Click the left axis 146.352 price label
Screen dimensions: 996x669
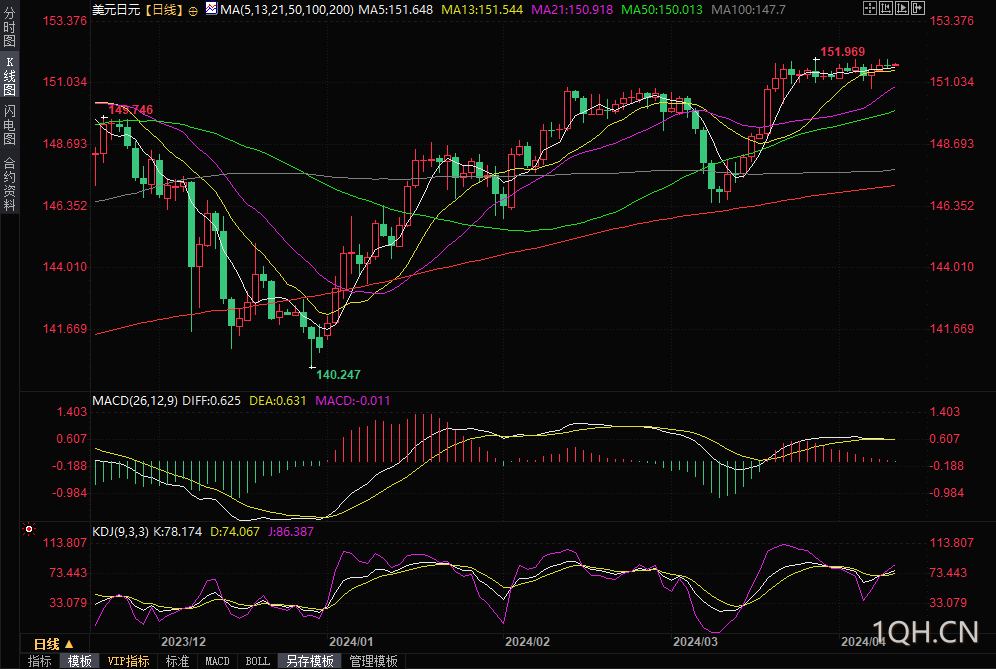coord(65,206)
